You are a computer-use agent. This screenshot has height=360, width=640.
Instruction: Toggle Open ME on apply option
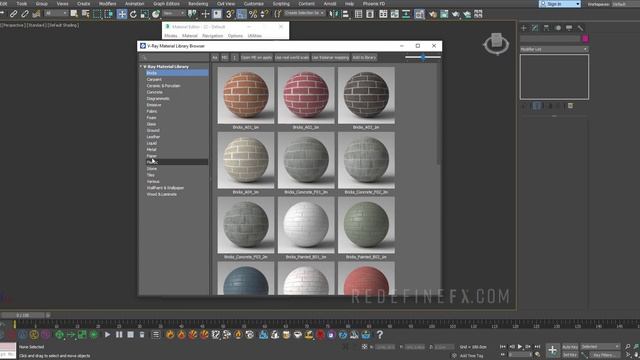tap(256, 58)
